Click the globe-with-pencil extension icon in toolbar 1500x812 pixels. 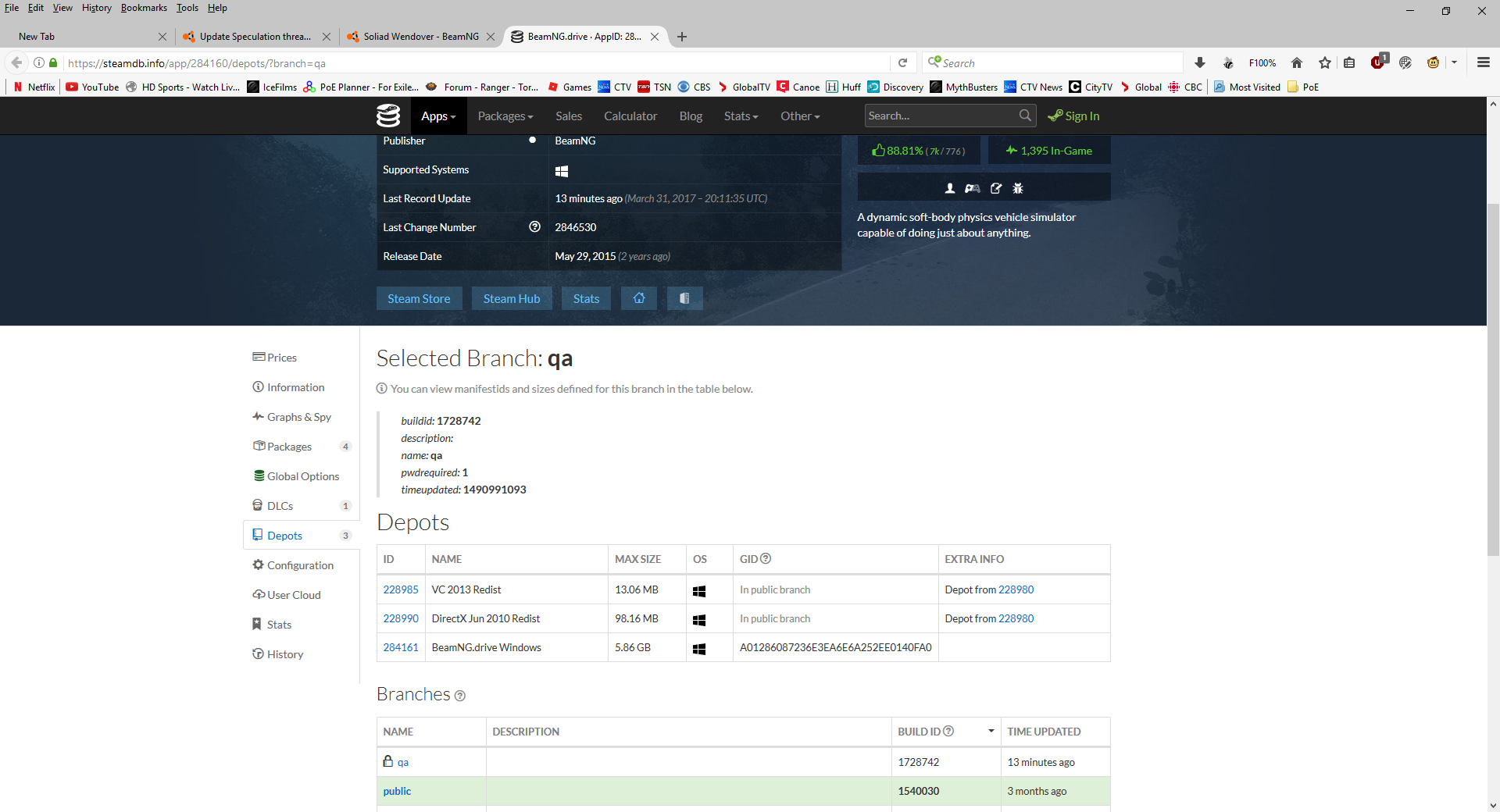[1405, 62]
